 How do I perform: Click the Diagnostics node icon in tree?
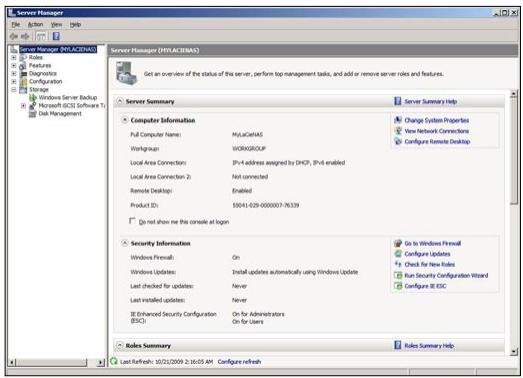pos(23,73)
